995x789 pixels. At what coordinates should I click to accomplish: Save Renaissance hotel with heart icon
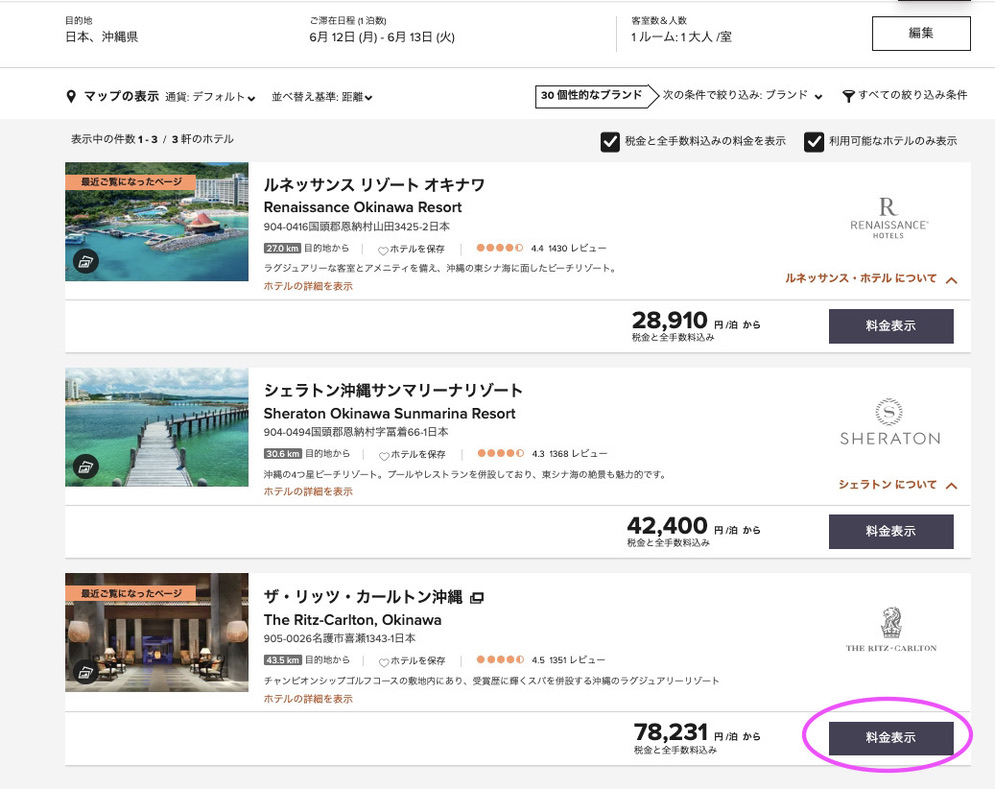coord(383,249)
